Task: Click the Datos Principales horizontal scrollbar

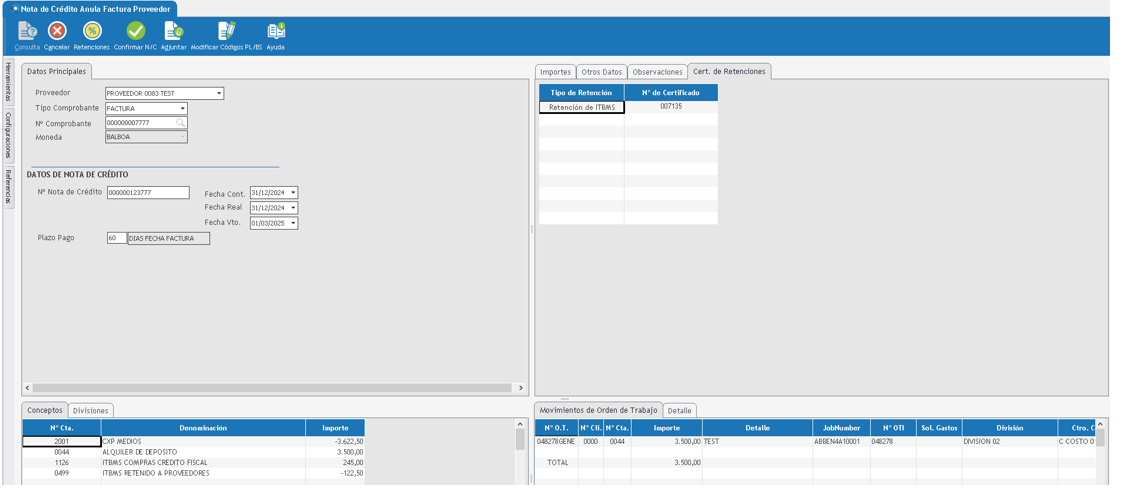Action: pyautogui.click(x=274, y=387)
